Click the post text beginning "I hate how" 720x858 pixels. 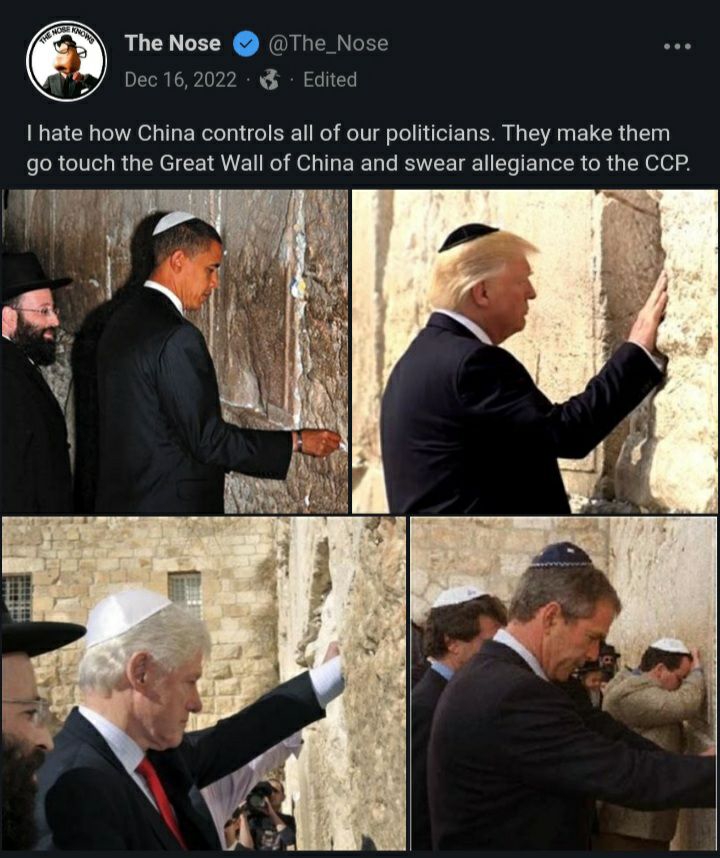point(358,148)
